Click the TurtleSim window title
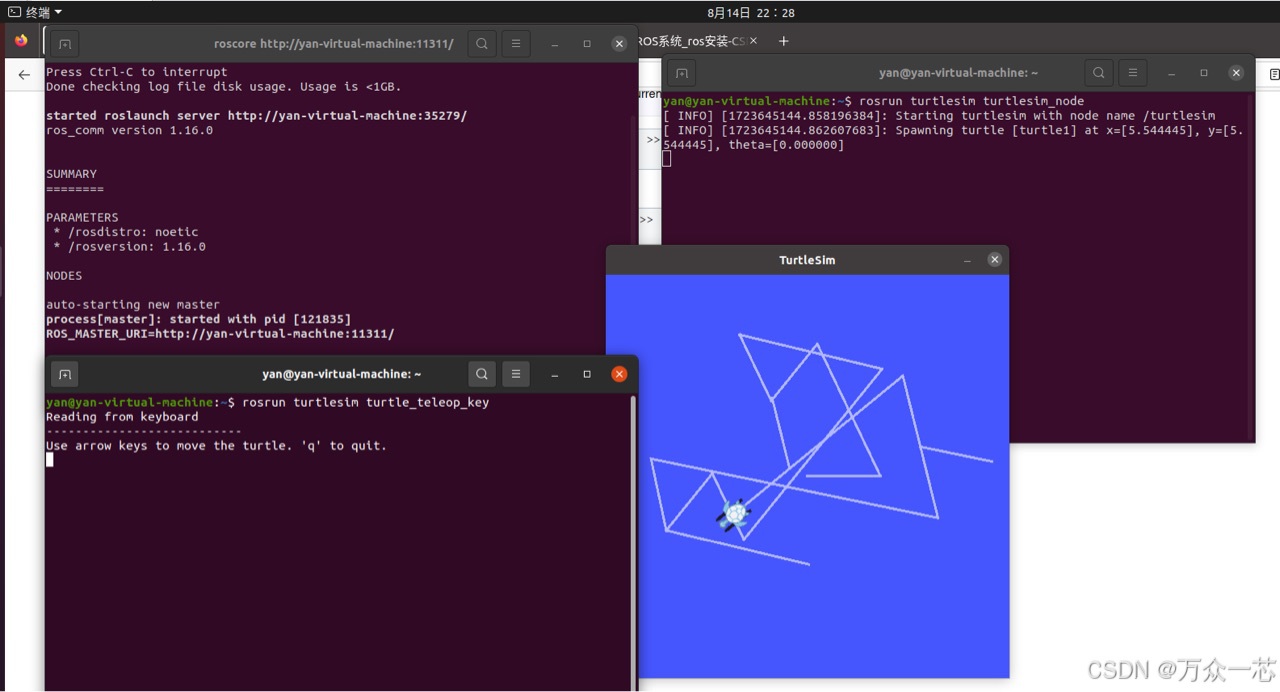This screenshot has height=692, width=1280. [x=807, y=260]
